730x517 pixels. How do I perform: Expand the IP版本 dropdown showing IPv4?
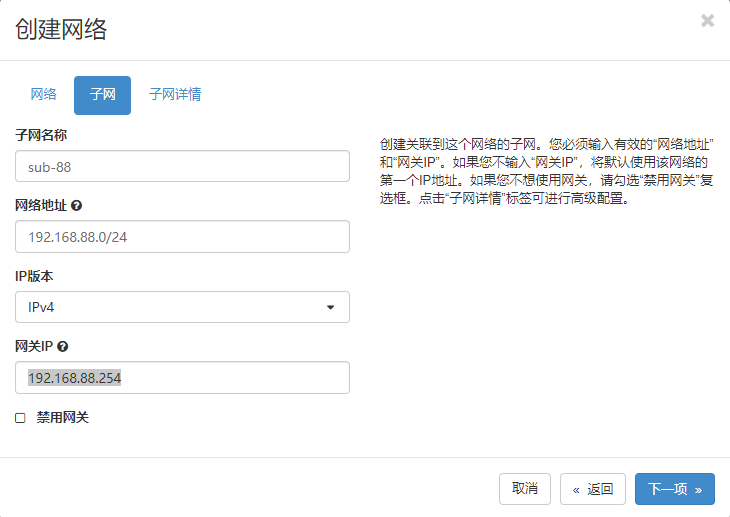coord(182,307)
